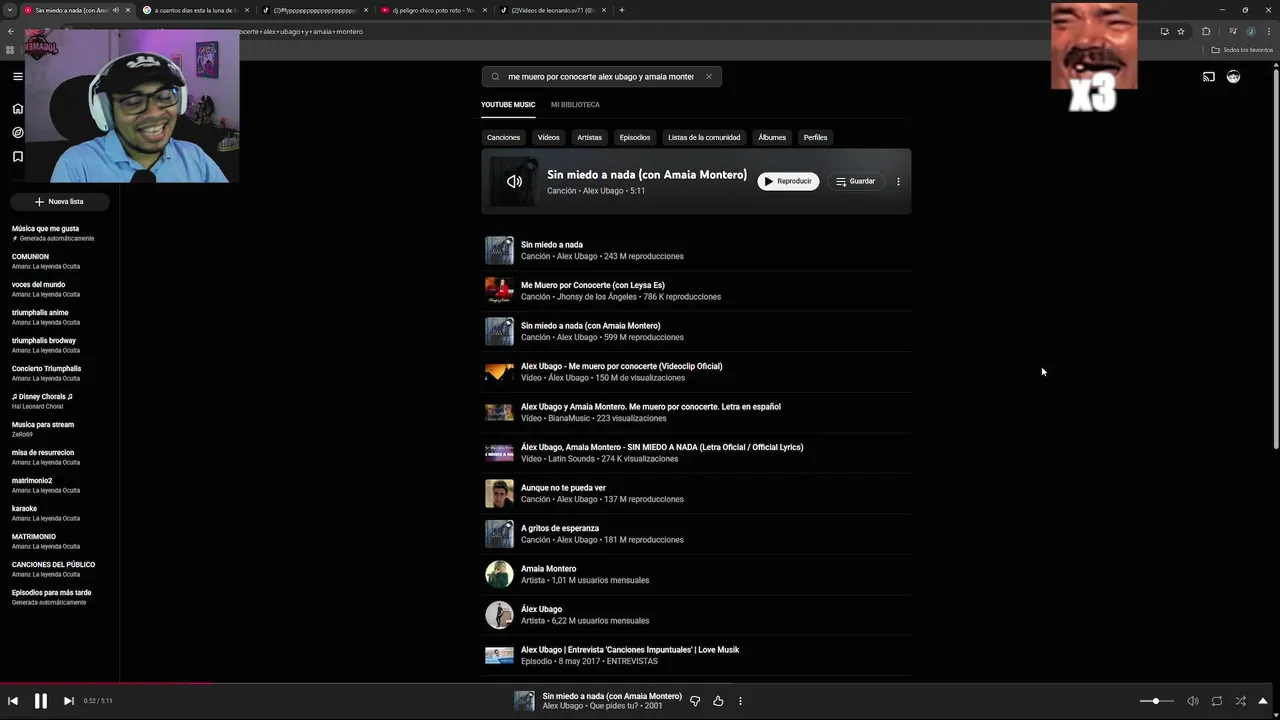
Task: Mute the player volume
Action: (x=1192, y=701)
